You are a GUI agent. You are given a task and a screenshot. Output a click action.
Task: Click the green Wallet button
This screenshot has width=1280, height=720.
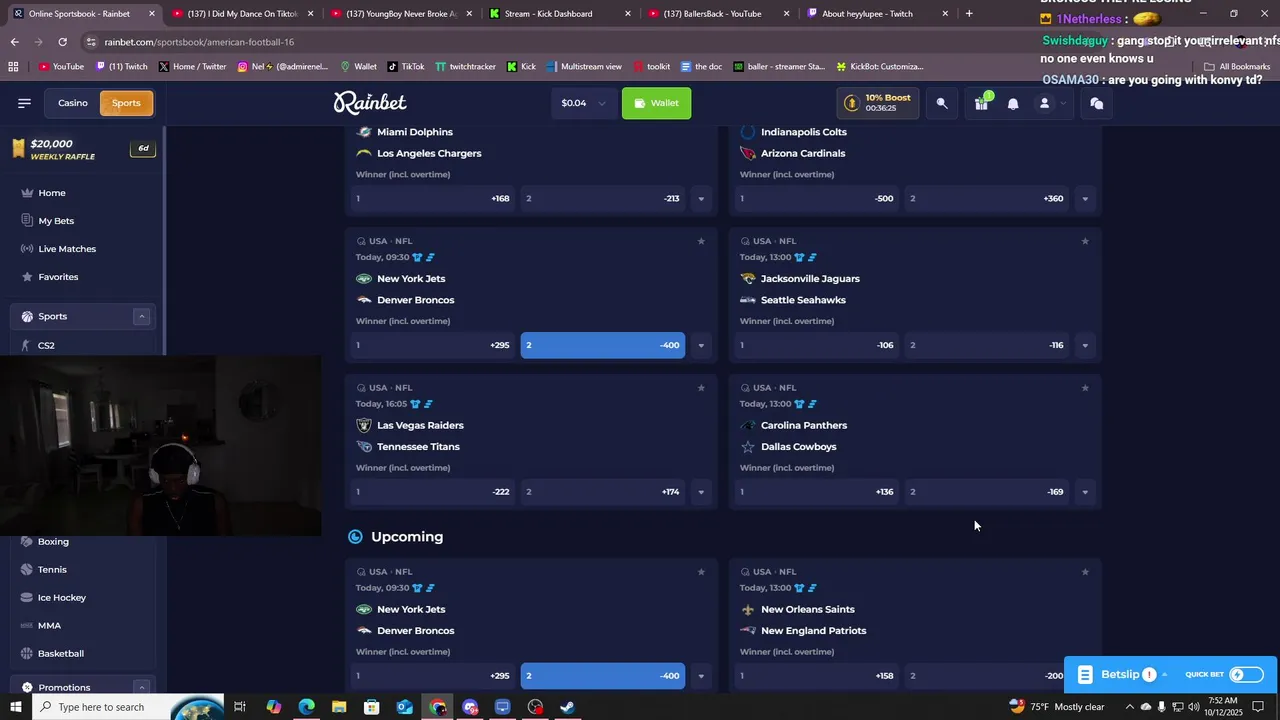point(656,103)
